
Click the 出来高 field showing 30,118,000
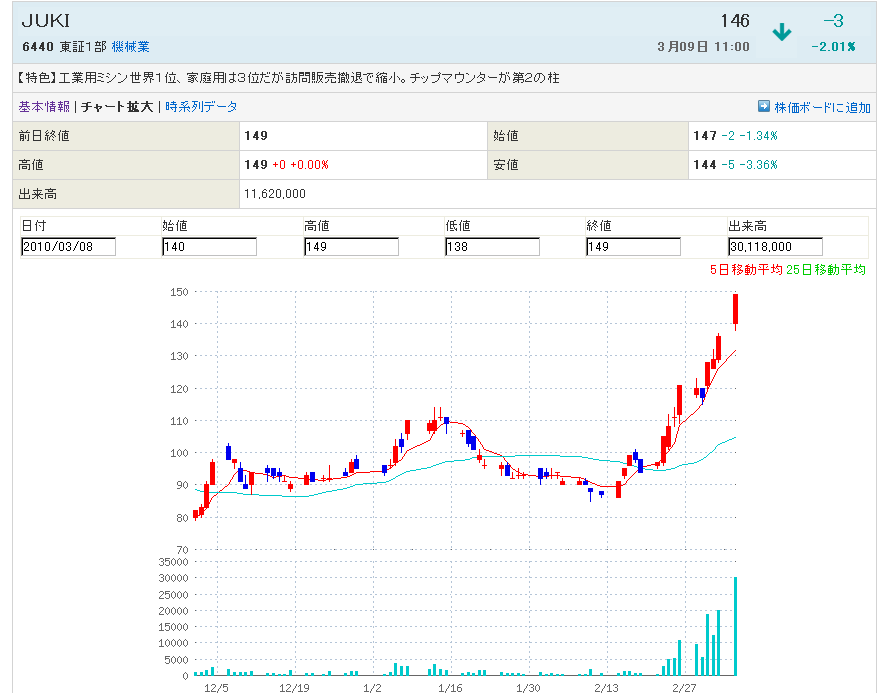[x=775, y=247]
